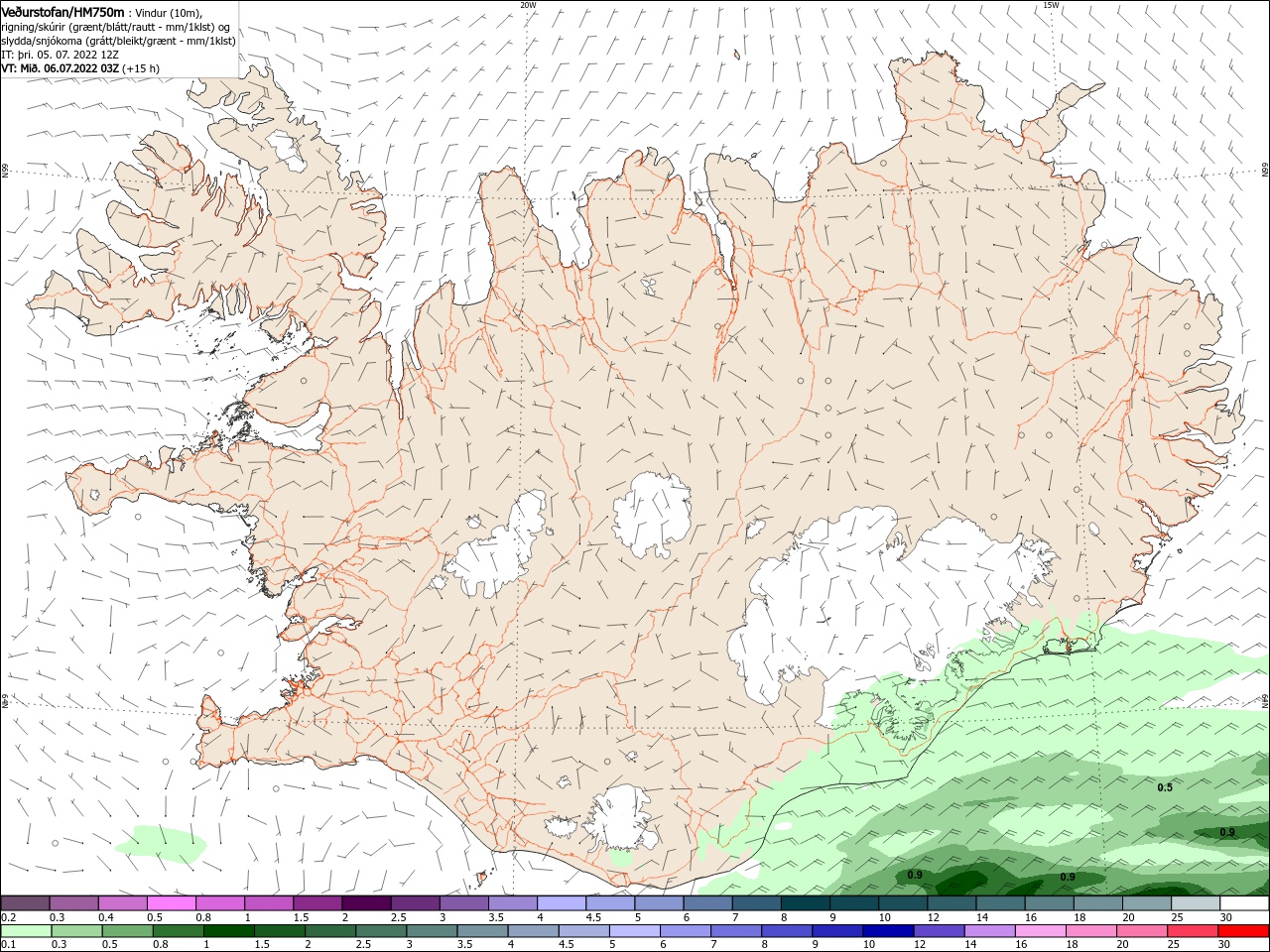
Task: Click the 'VT: Mið. 06.07.2022 03Z' valid time
Action: point(61,68)
